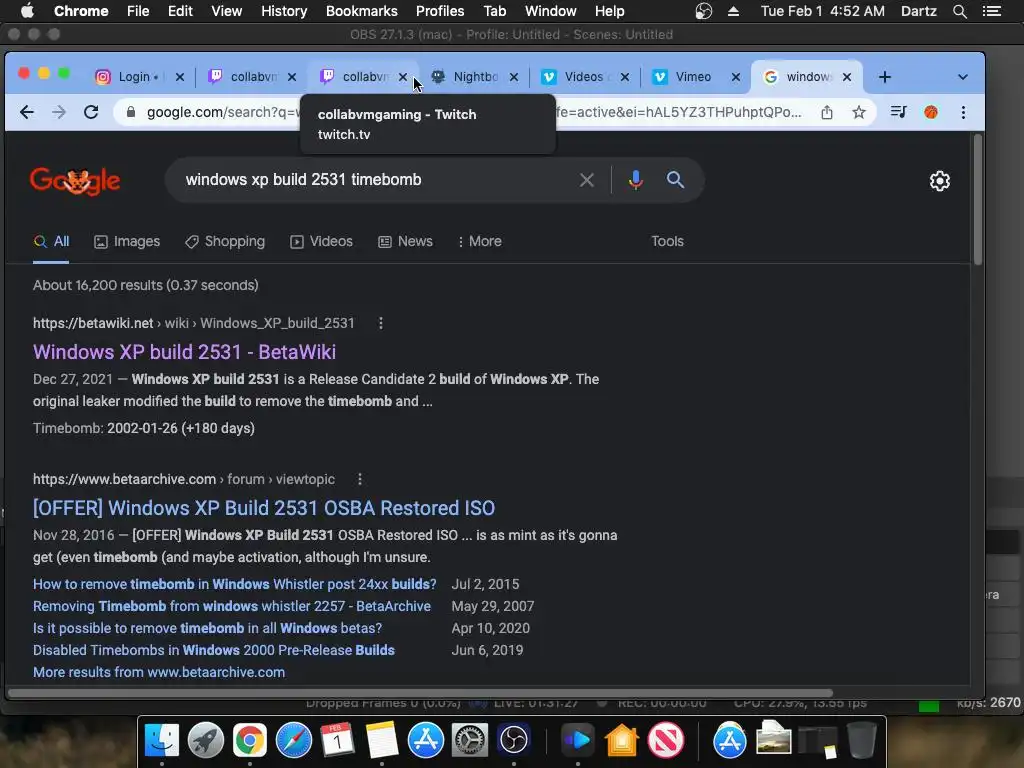
Task: Select the Images results tab
Action: coord(127,242)
